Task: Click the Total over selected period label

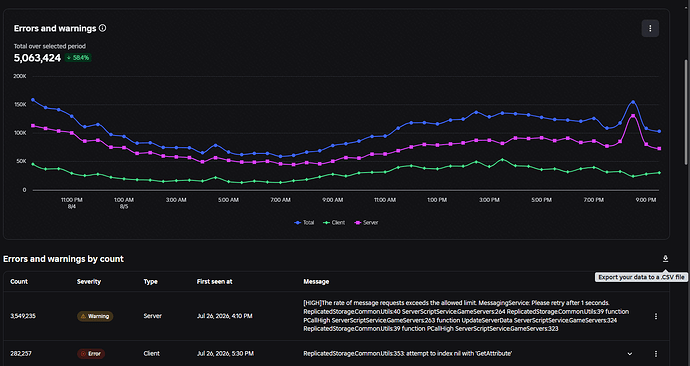Action: pos(50,46)
